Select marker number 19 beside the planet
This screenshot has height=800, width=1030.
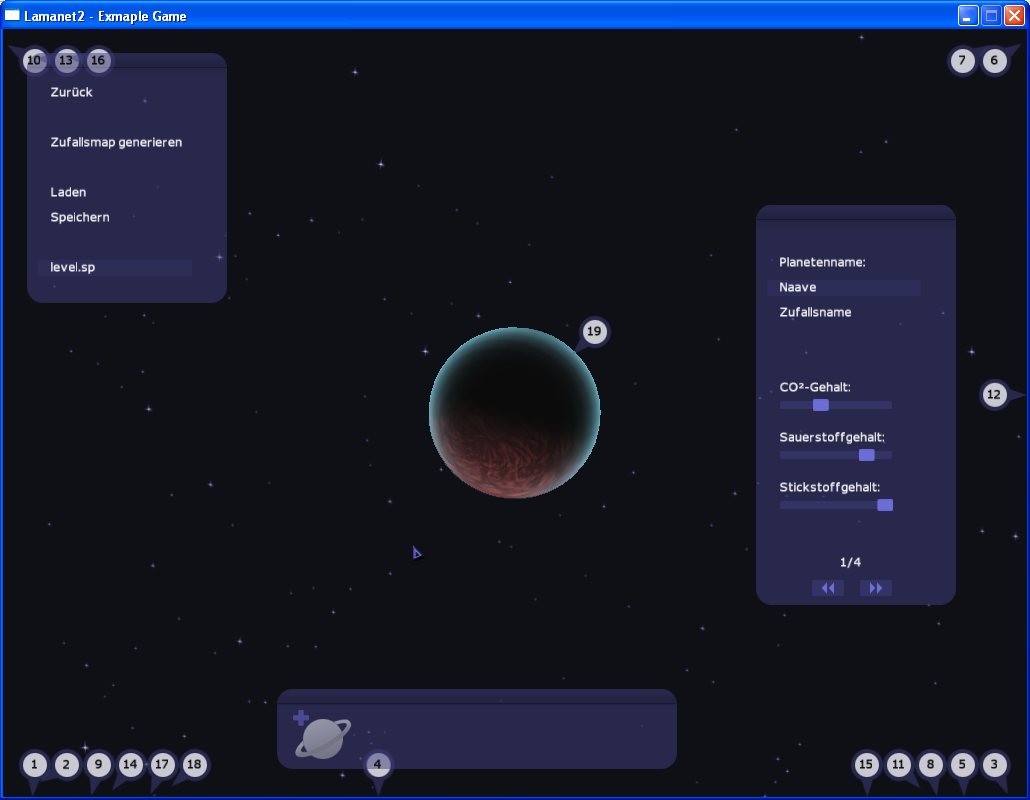coord(594,332)
